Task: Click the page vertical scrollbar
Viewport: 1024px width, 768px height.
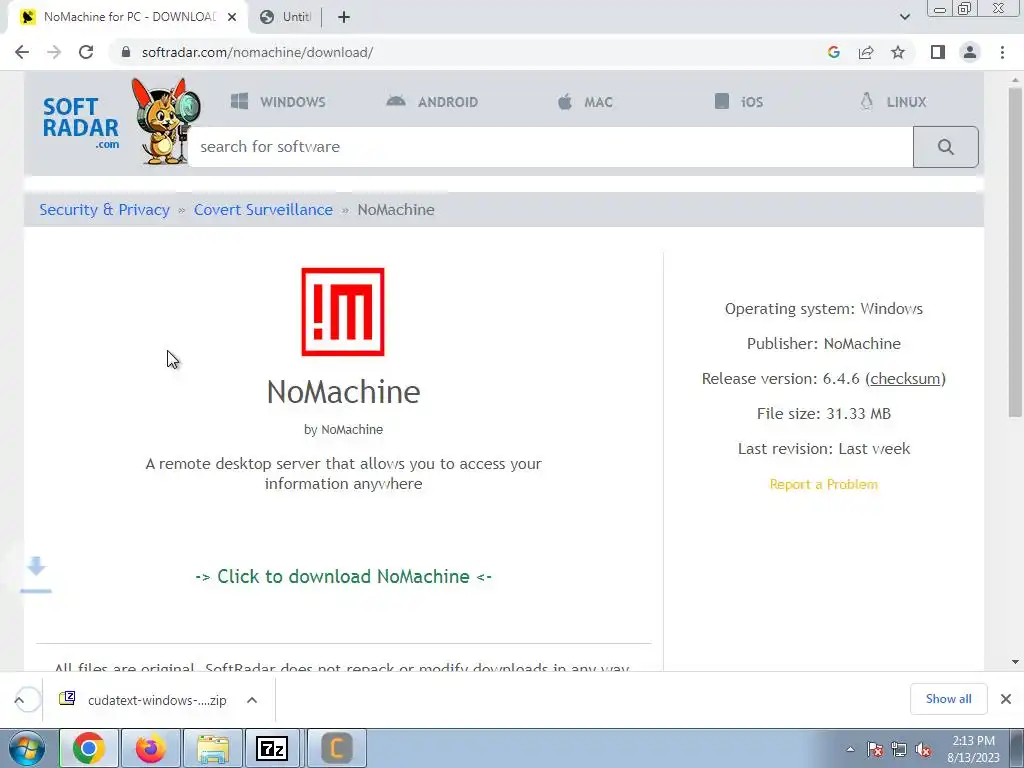Action: coord(1015,251)
